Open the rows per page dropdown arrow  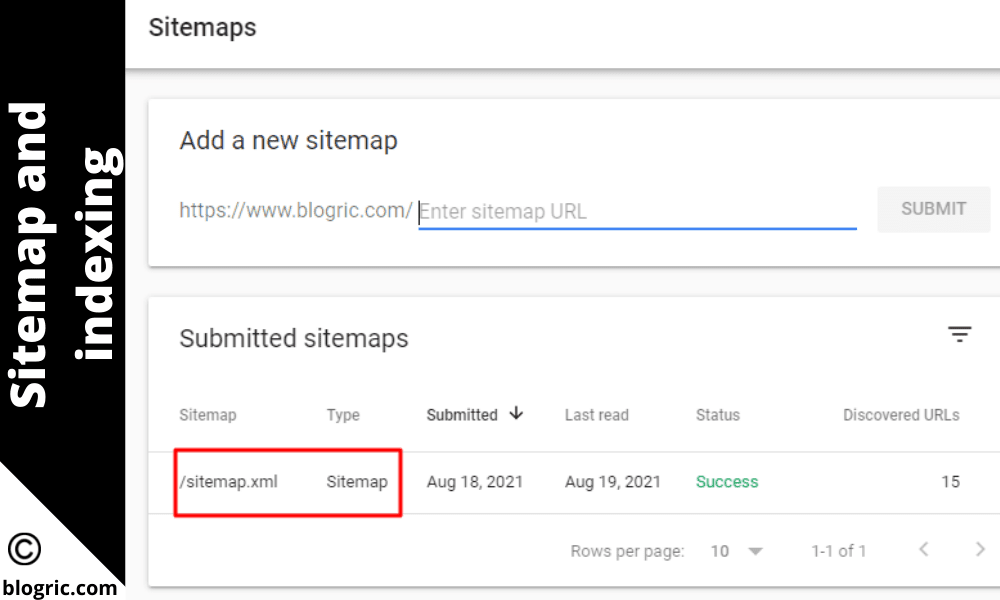click(757, 550)
